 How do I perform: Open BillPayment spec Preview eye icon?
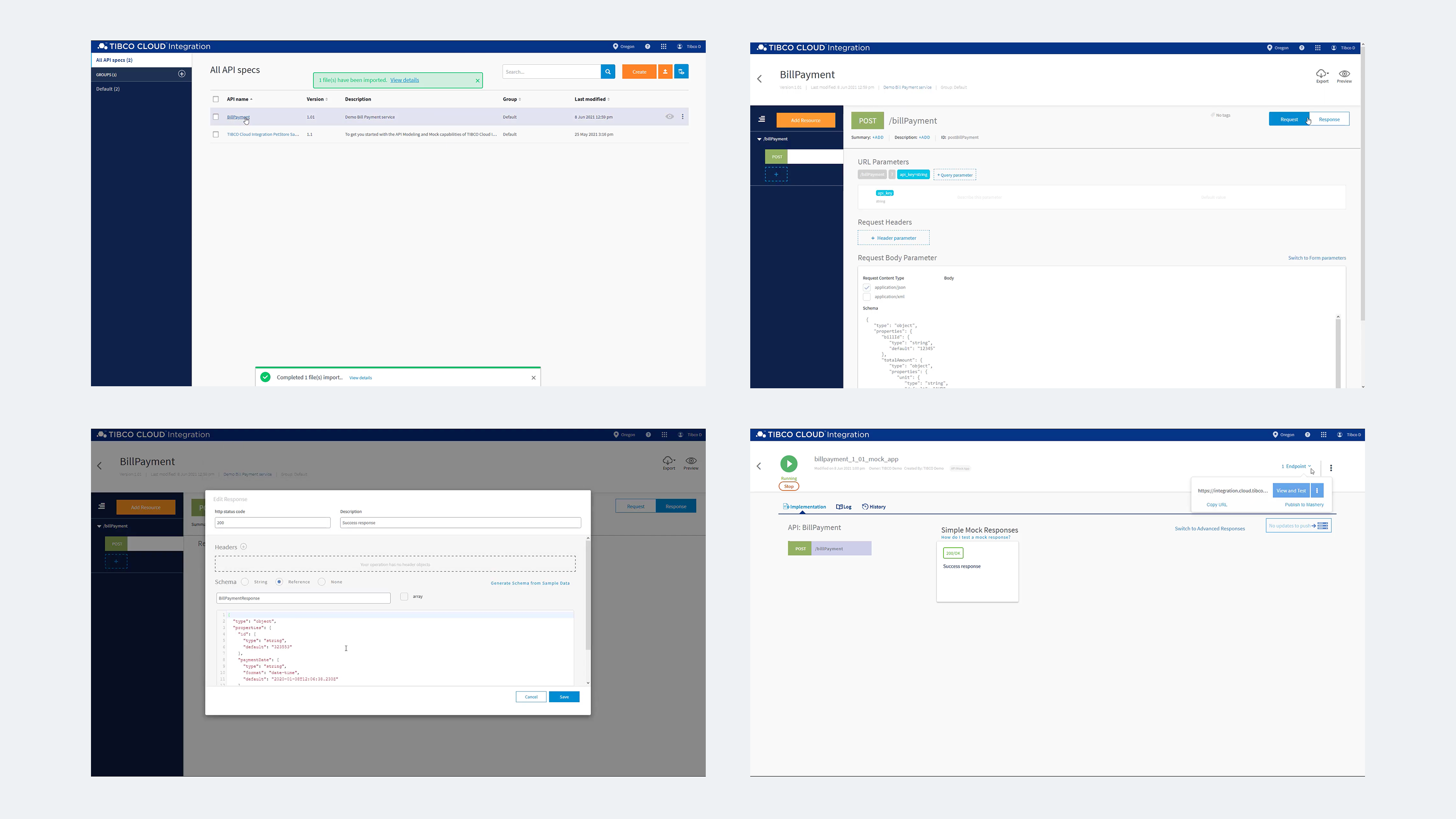pyautogui.click(x=1344, y=75)
